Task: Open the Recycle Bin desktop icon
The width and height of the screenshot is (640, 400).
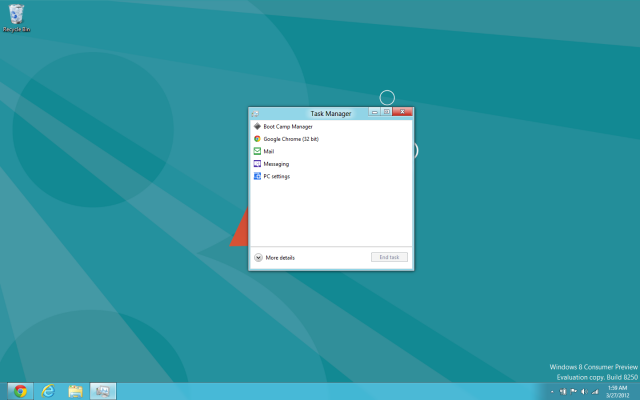Action: pos(15,16)
